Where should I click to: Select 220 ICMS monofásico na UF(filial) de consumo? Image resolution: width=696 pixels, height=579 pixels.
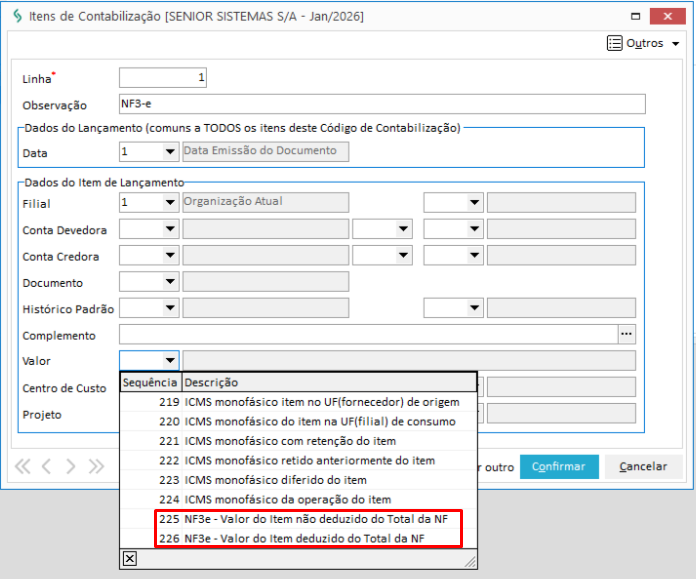point(298,421)
